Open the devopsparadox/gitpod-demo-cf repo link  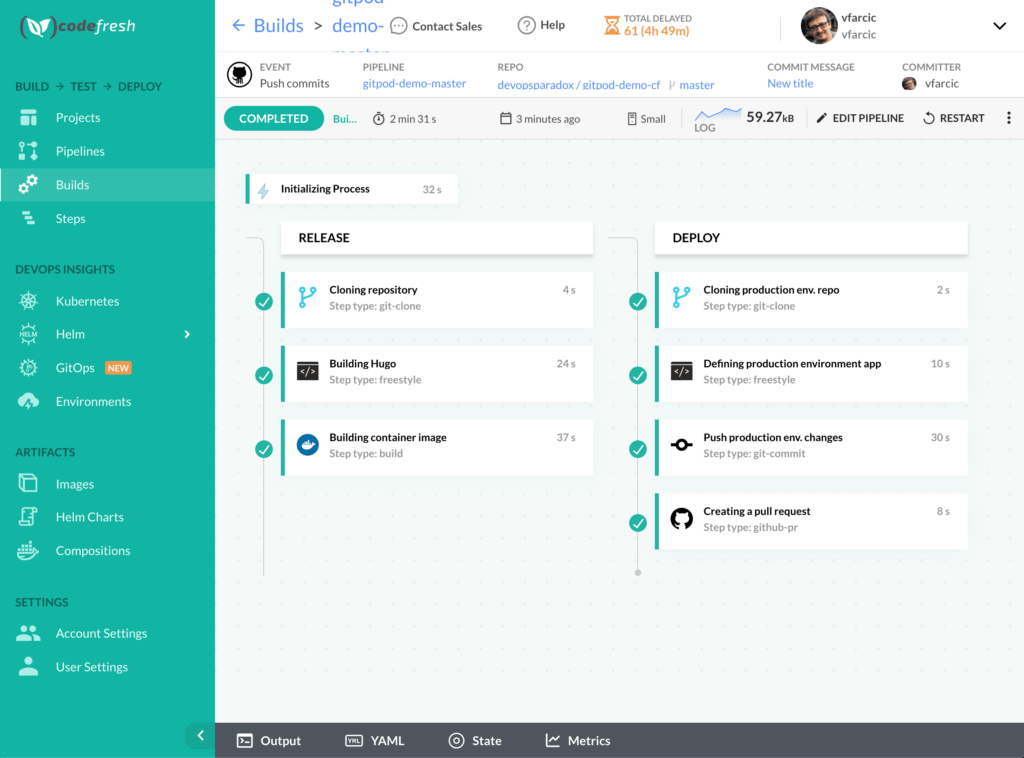579,85
